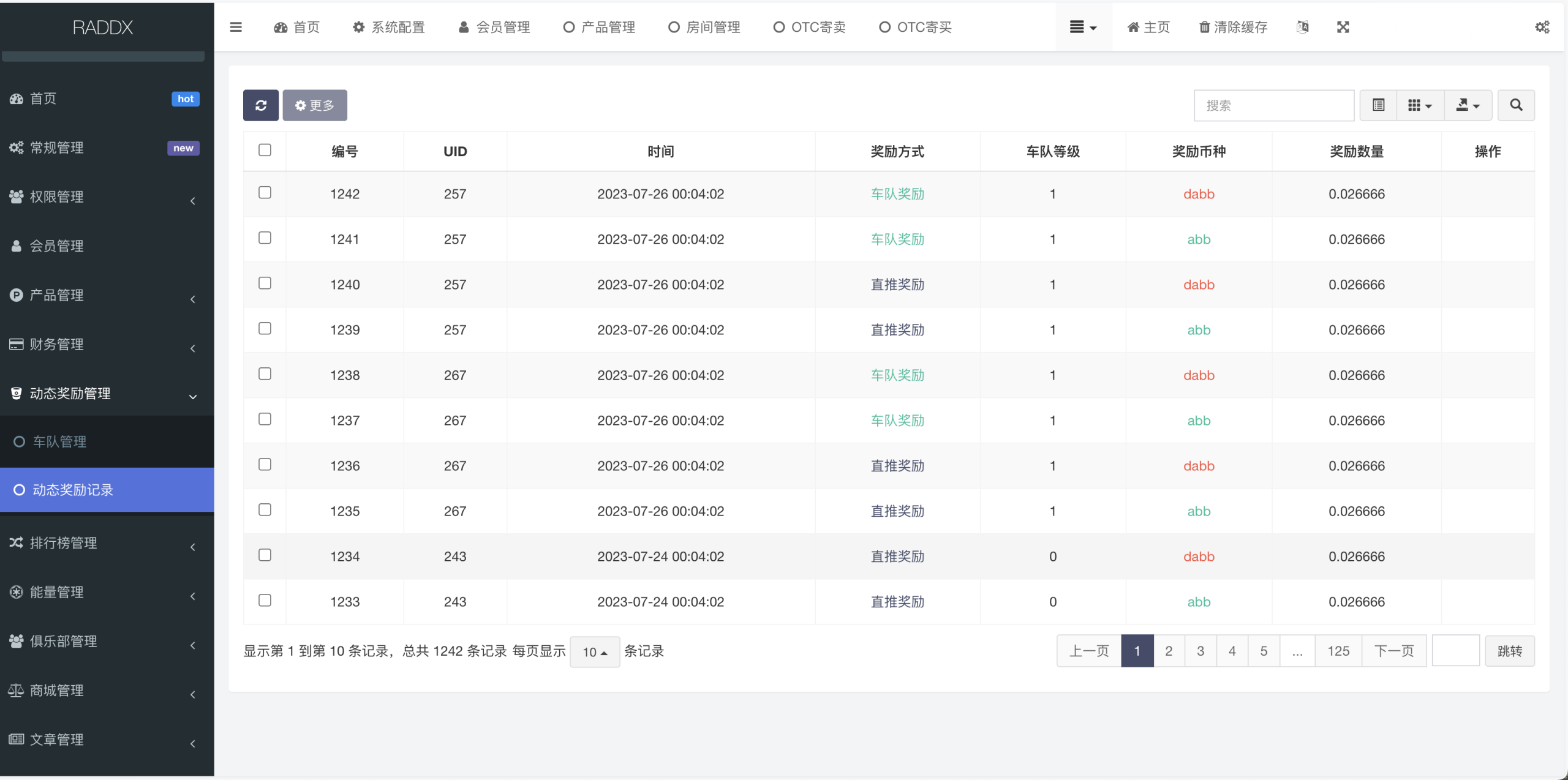The height and width of the screenshot is (780, 1568).
Task: Click the search magnifier button
Action: click(1516, 105)
